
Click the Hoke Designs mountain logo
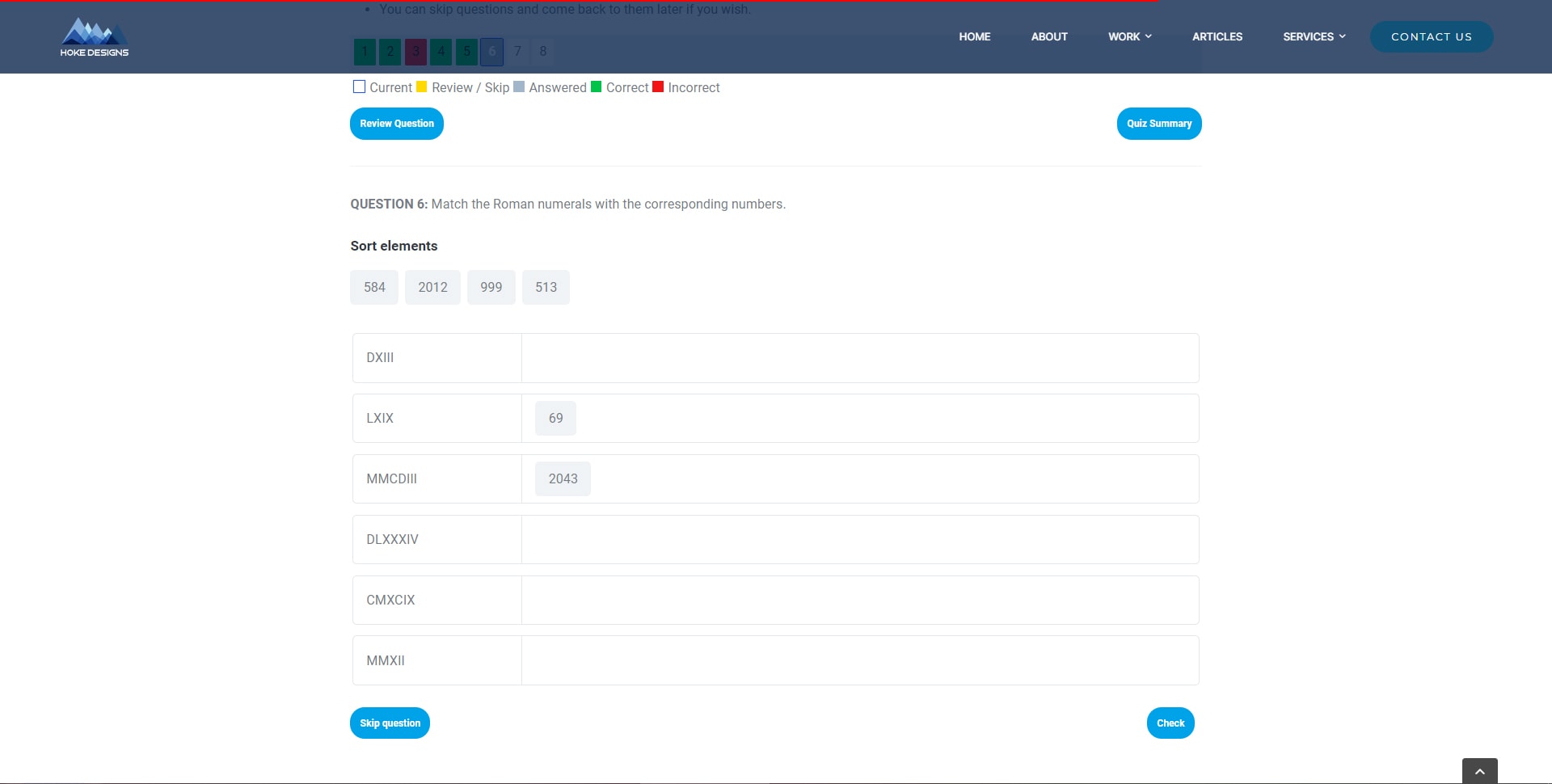coord(94,37)
